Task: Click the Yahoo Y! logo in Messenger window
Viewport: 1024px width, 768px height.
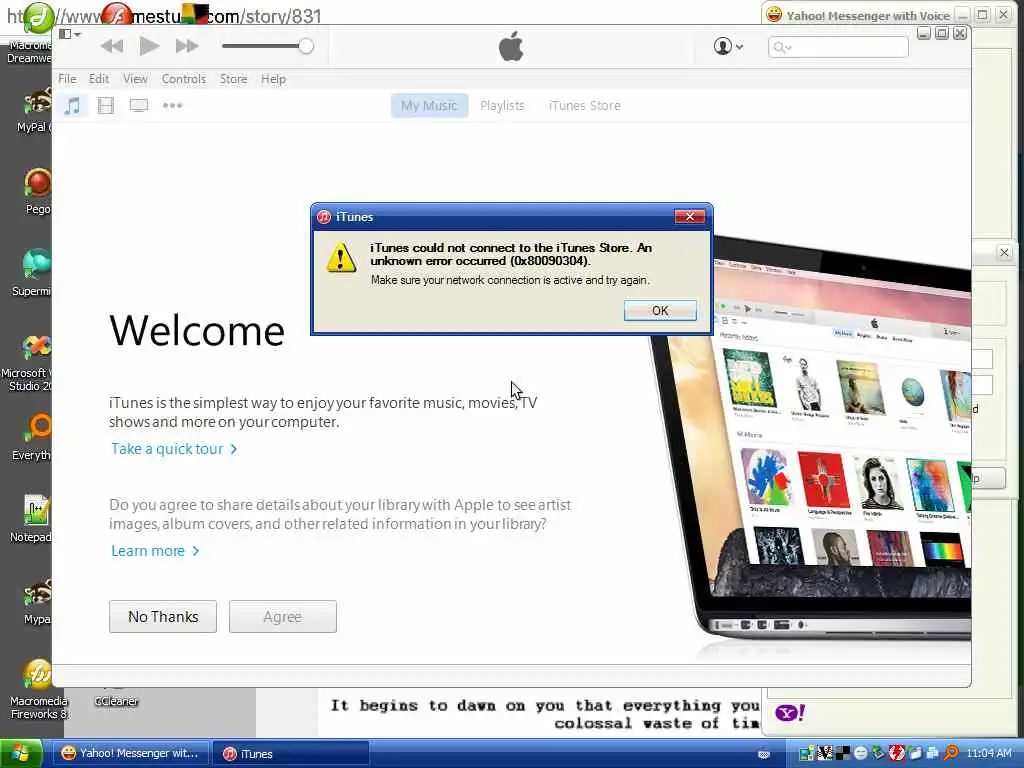Action: tap(790, 712)
